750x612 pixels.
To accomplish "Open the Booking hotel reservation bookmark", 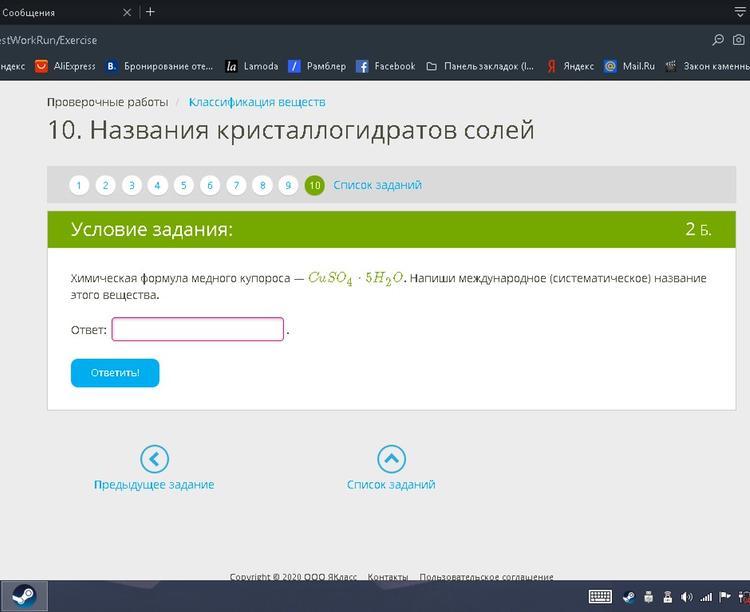I will 159,66.
